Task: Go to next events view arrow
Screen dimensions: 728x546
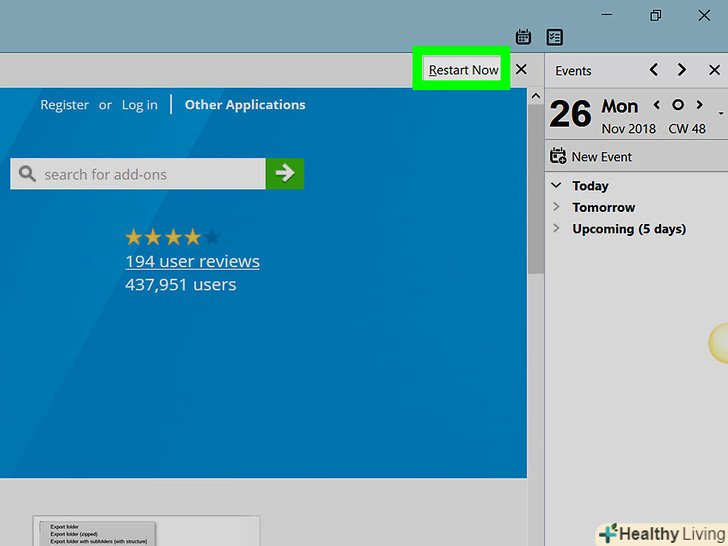Action: pos(682,70)
